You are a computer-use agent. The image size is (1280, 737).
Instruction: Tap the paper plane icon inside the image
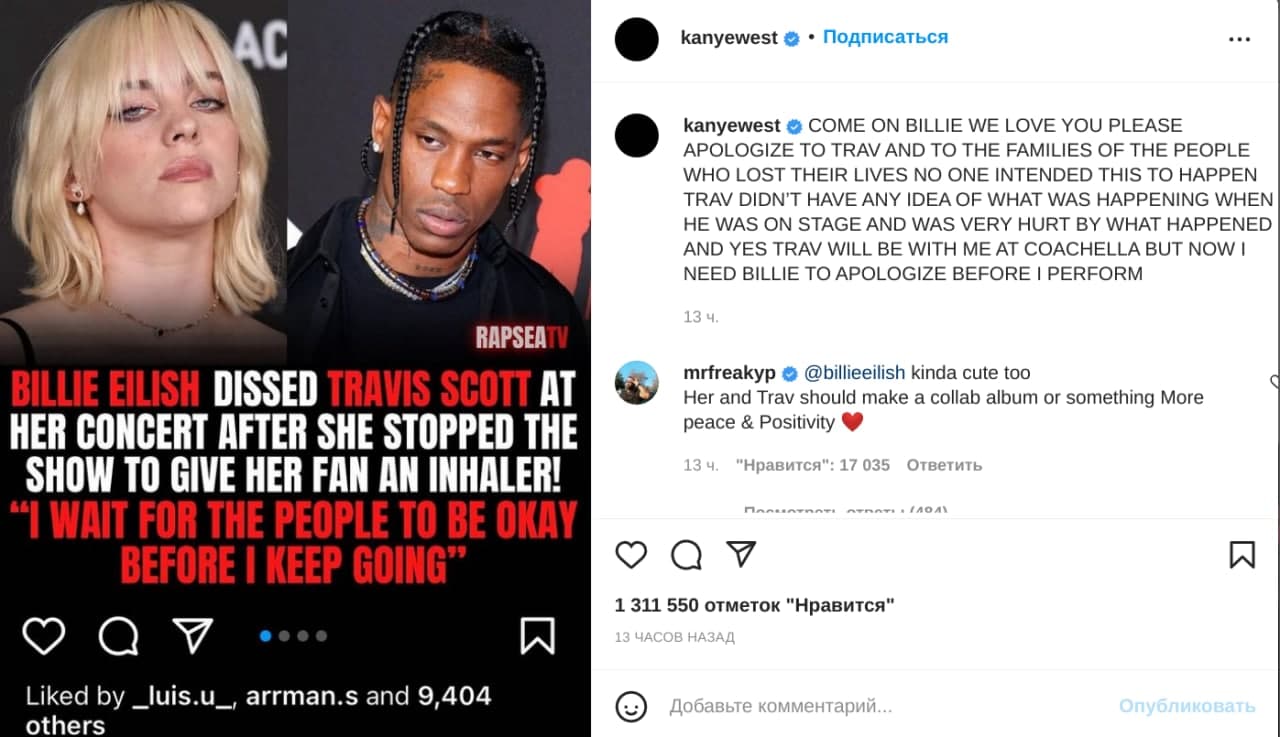pos(193,635)
